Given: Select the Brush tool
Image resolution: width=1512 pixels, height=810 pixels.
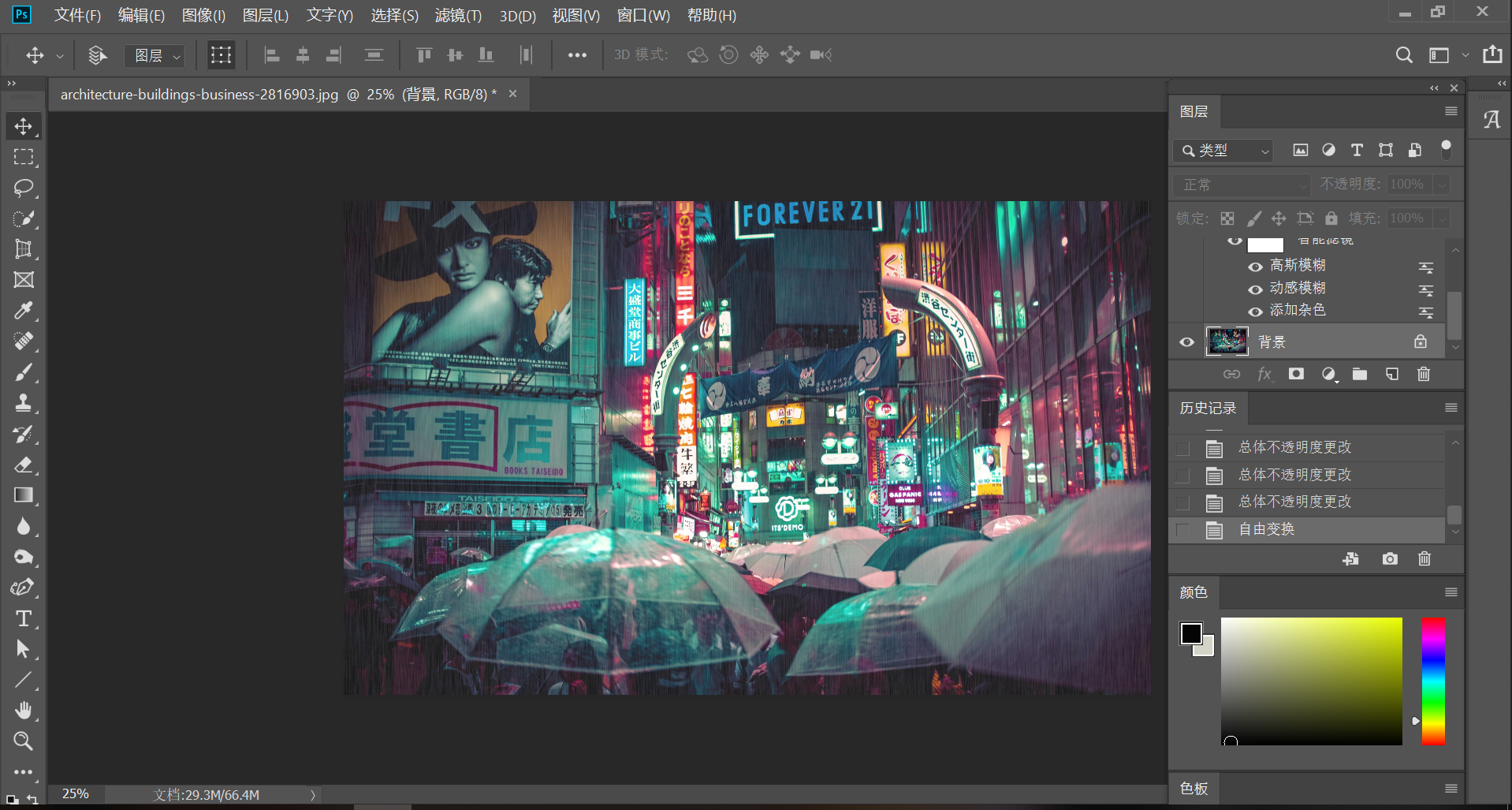Looking at the screenshot, I should coord(24,372).
